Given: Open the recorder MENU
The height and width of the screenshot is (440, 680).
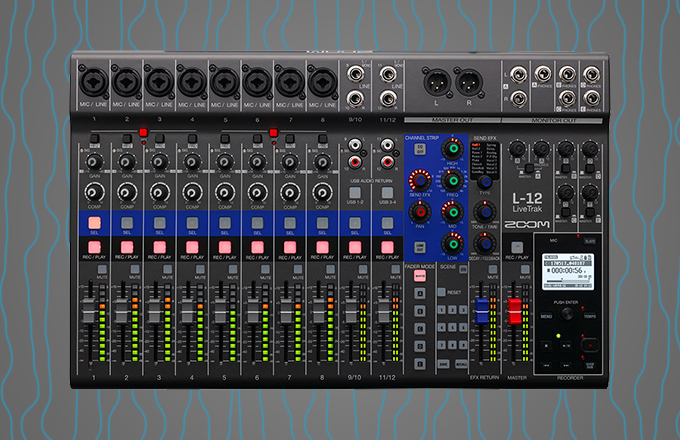Looking at the screenshot, I should (549, 314).
